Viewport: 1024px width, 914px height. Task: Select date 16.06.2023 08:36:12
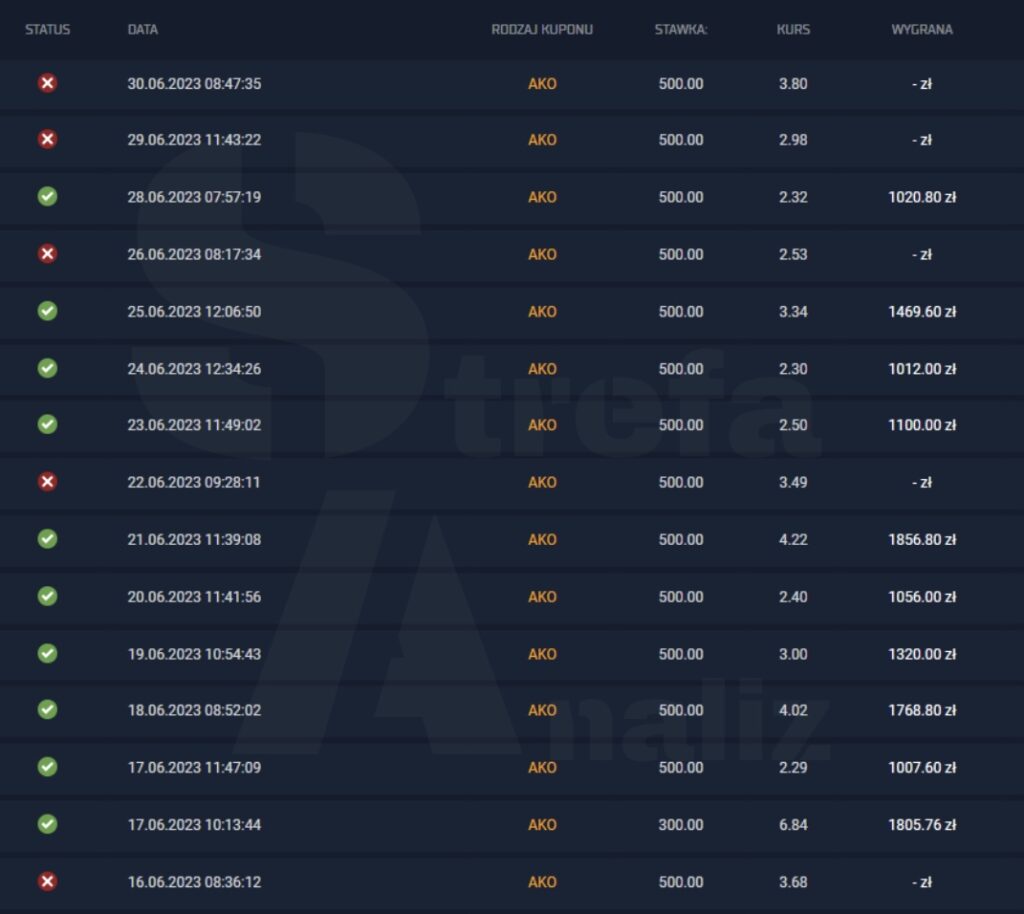pos(194,882)
